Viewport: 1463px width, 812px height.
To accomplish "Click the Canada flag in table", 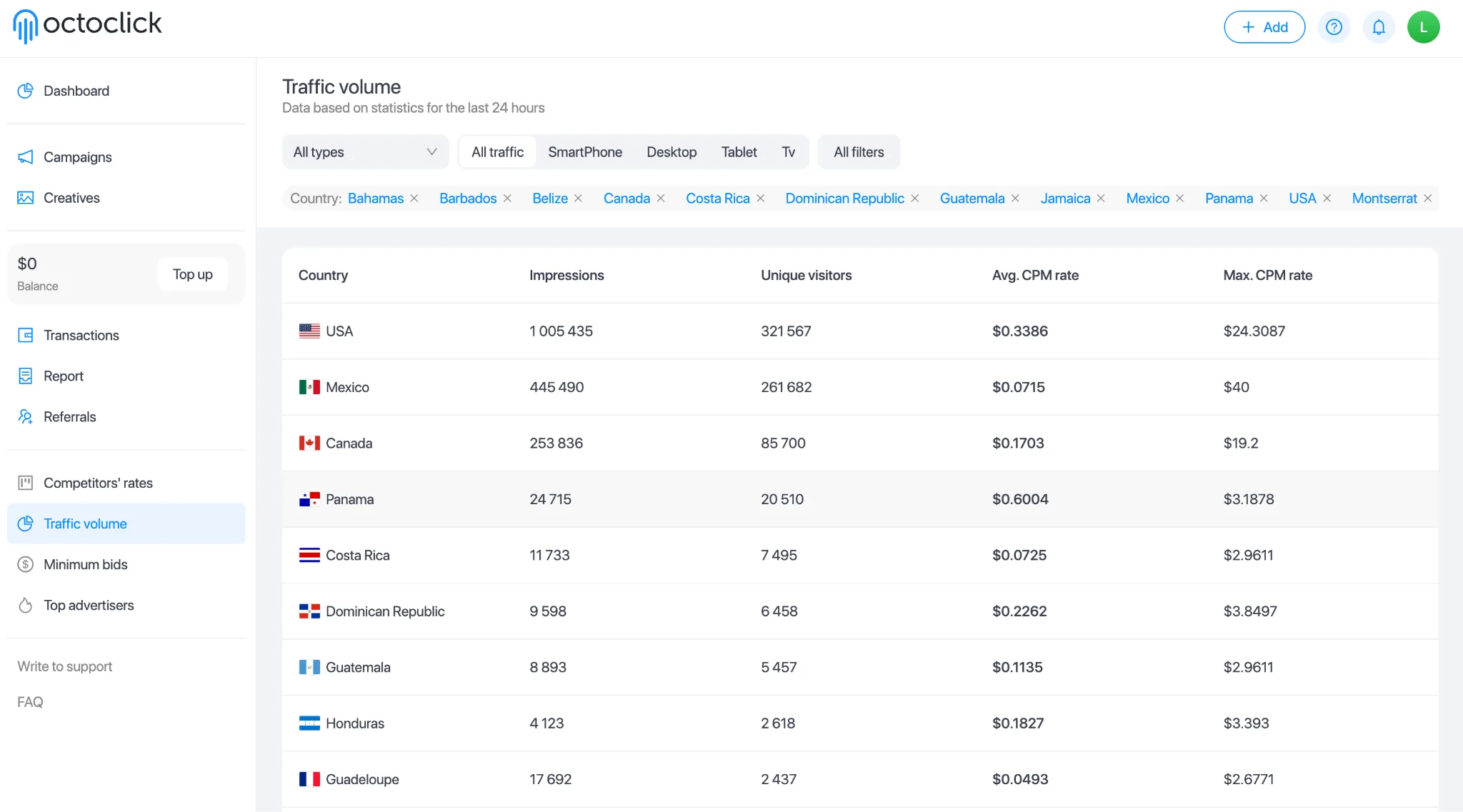I will (309, 443).
